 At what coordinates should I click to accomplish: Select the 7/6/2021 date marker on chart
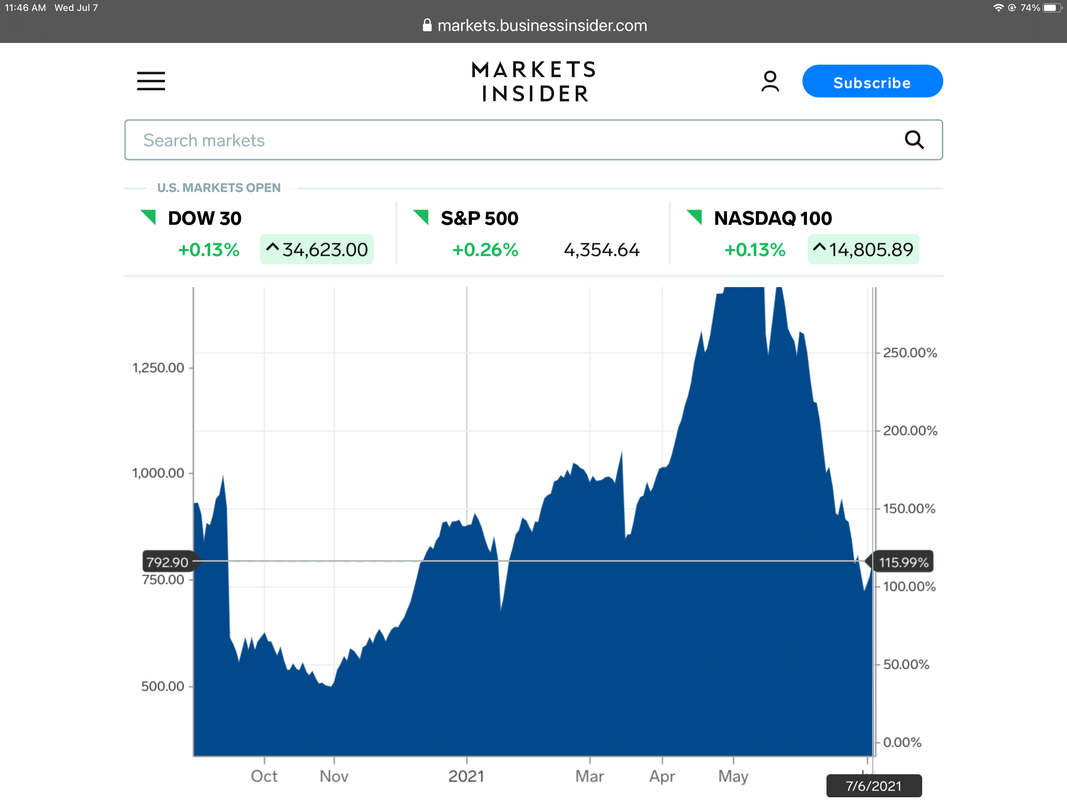[x=874, y=786]
